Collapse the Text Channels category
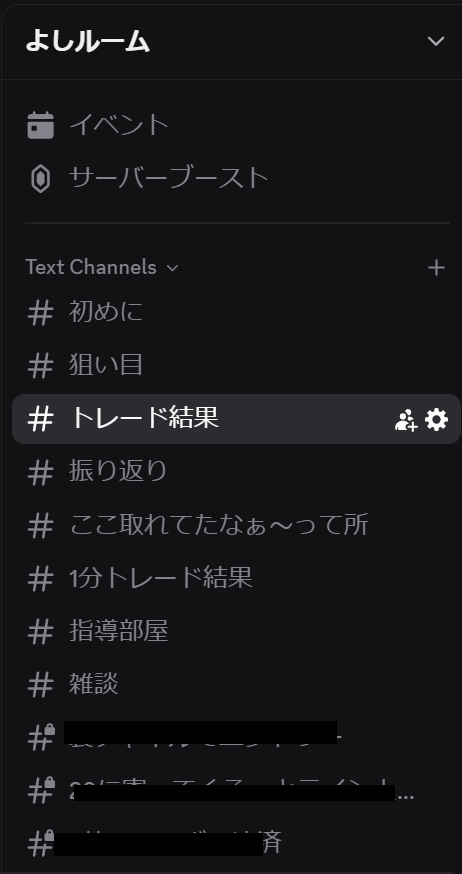 [101, 268]
